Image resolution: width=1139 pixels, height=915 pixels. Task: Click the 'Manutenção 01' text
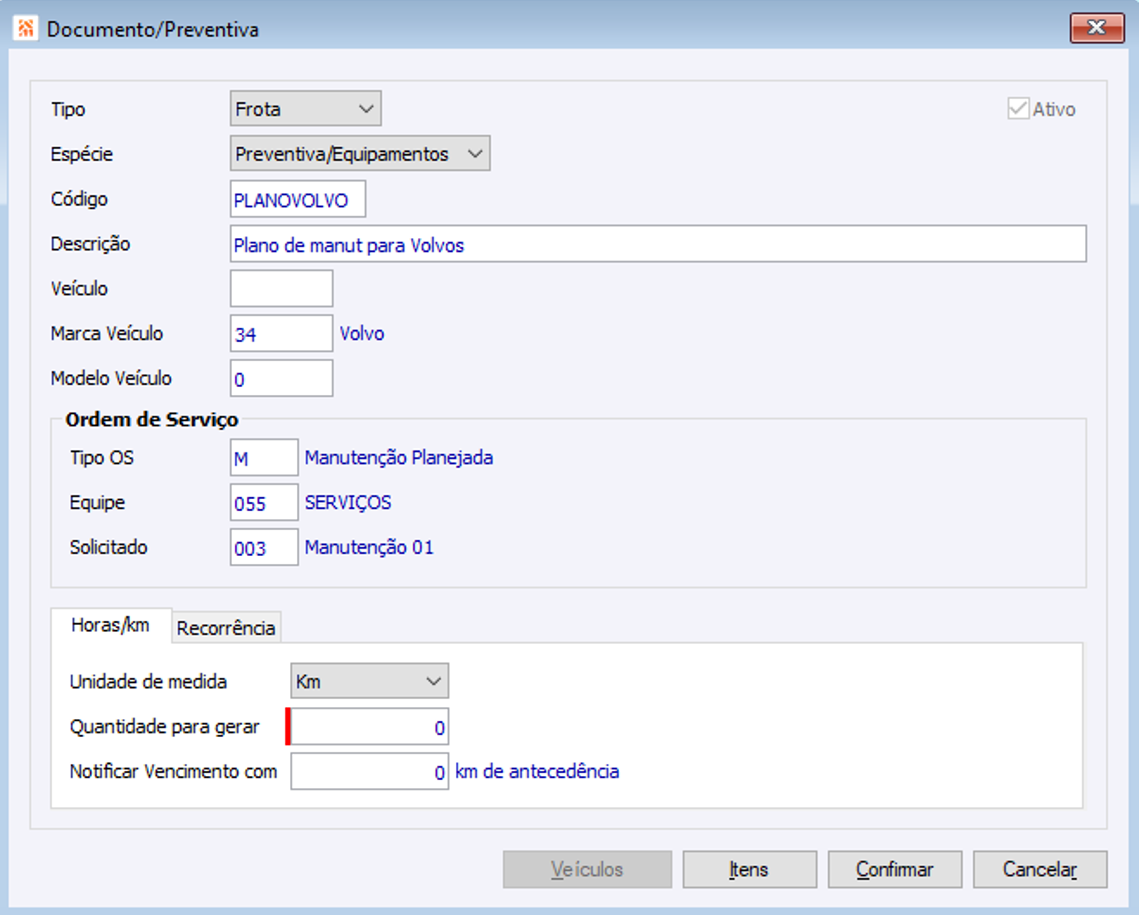click(x=369, y=547)
